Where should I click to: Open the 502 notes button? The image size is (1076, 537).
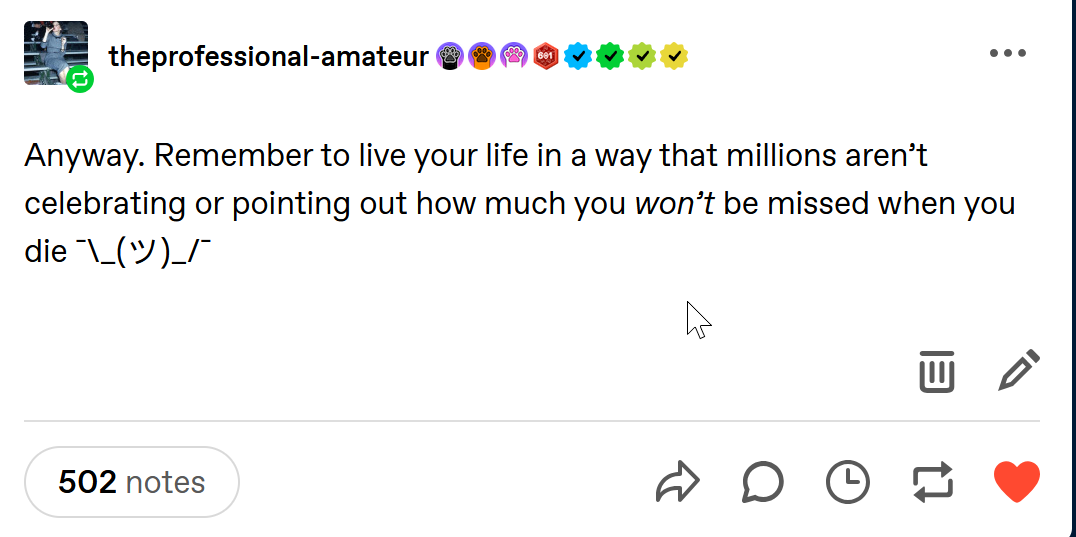tap(132, 482)
